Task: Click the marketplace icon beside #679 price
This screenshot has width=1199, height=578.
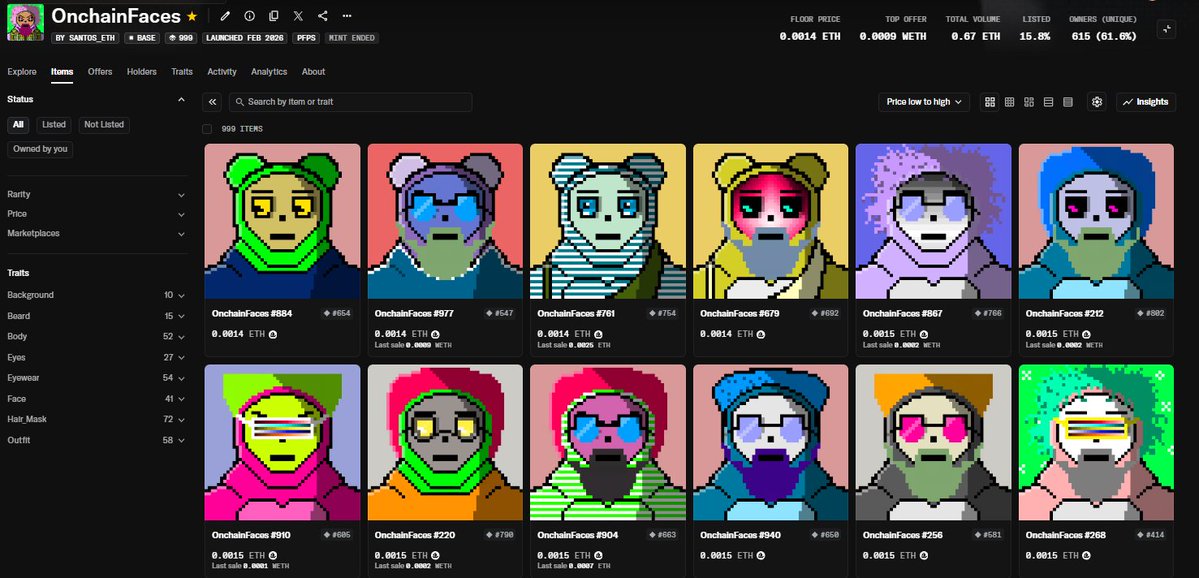Action: click(762, 334)
